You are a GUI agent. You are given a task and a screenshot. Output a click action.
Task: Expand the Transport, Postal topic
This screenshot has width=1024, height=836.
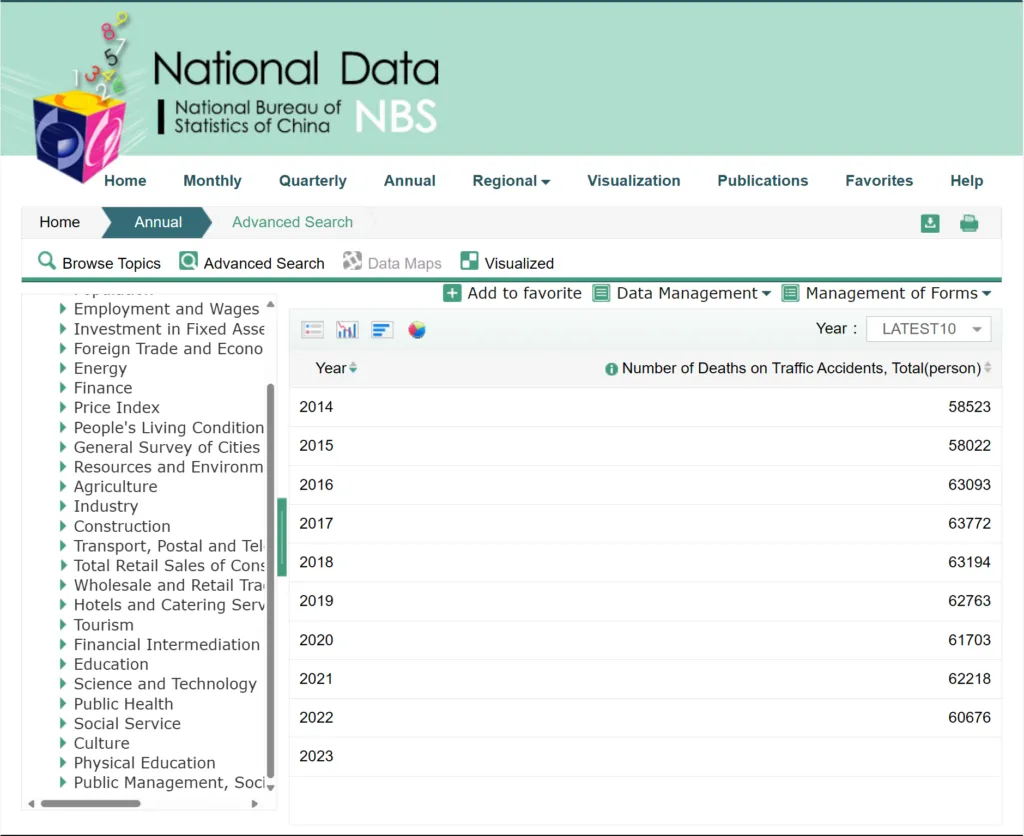(x=64, y=546)
